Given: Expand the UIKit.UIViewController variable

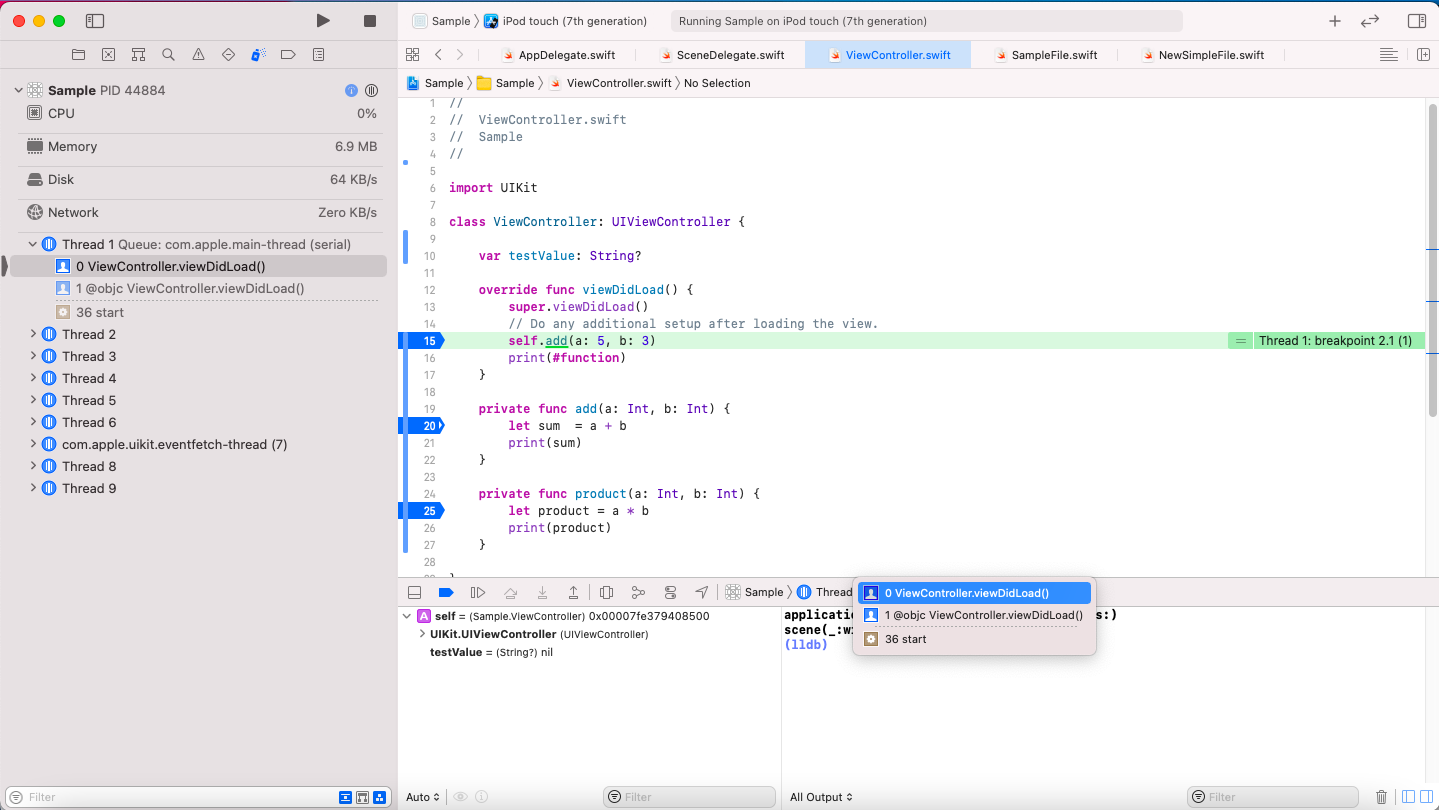Looking at the screenshot, I should (422, 634).
